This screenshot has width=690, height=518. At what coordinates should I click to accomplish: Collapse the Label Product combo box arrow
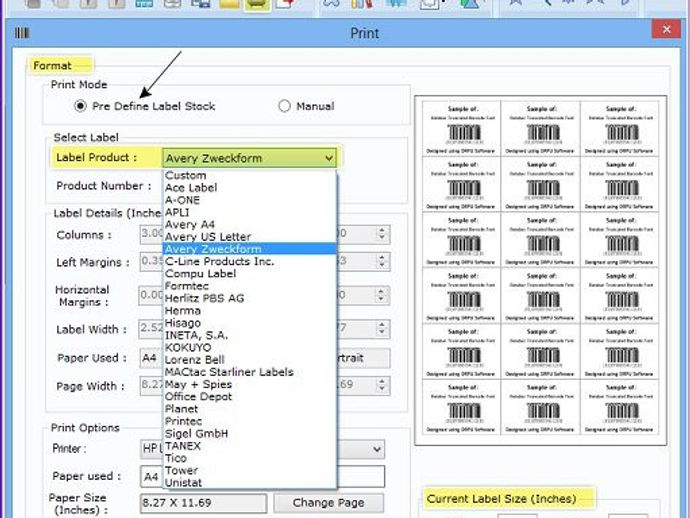click(x=328, y=158)
